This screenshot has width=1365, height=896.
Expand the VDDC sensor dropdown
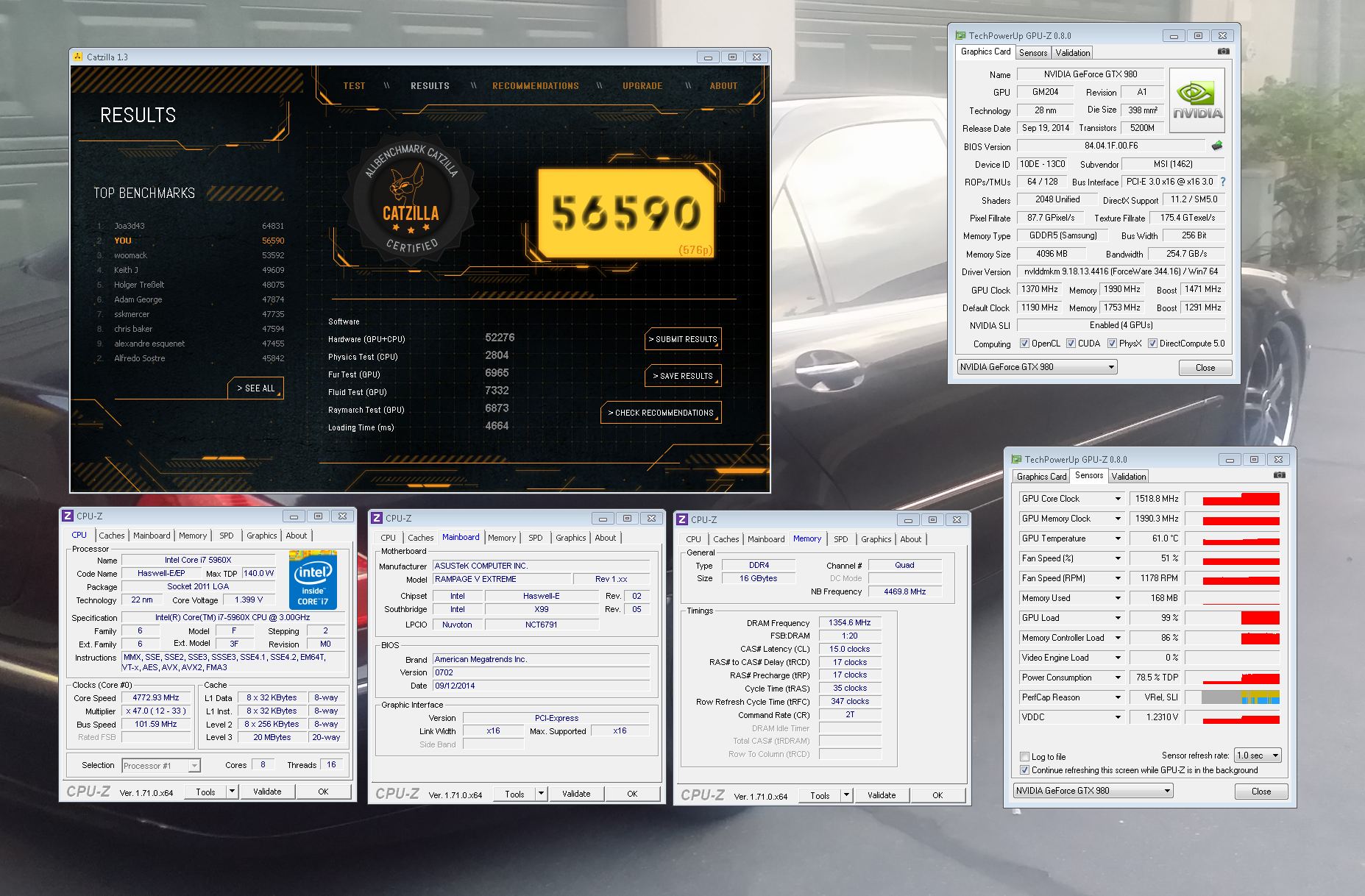pos(1118,717)
